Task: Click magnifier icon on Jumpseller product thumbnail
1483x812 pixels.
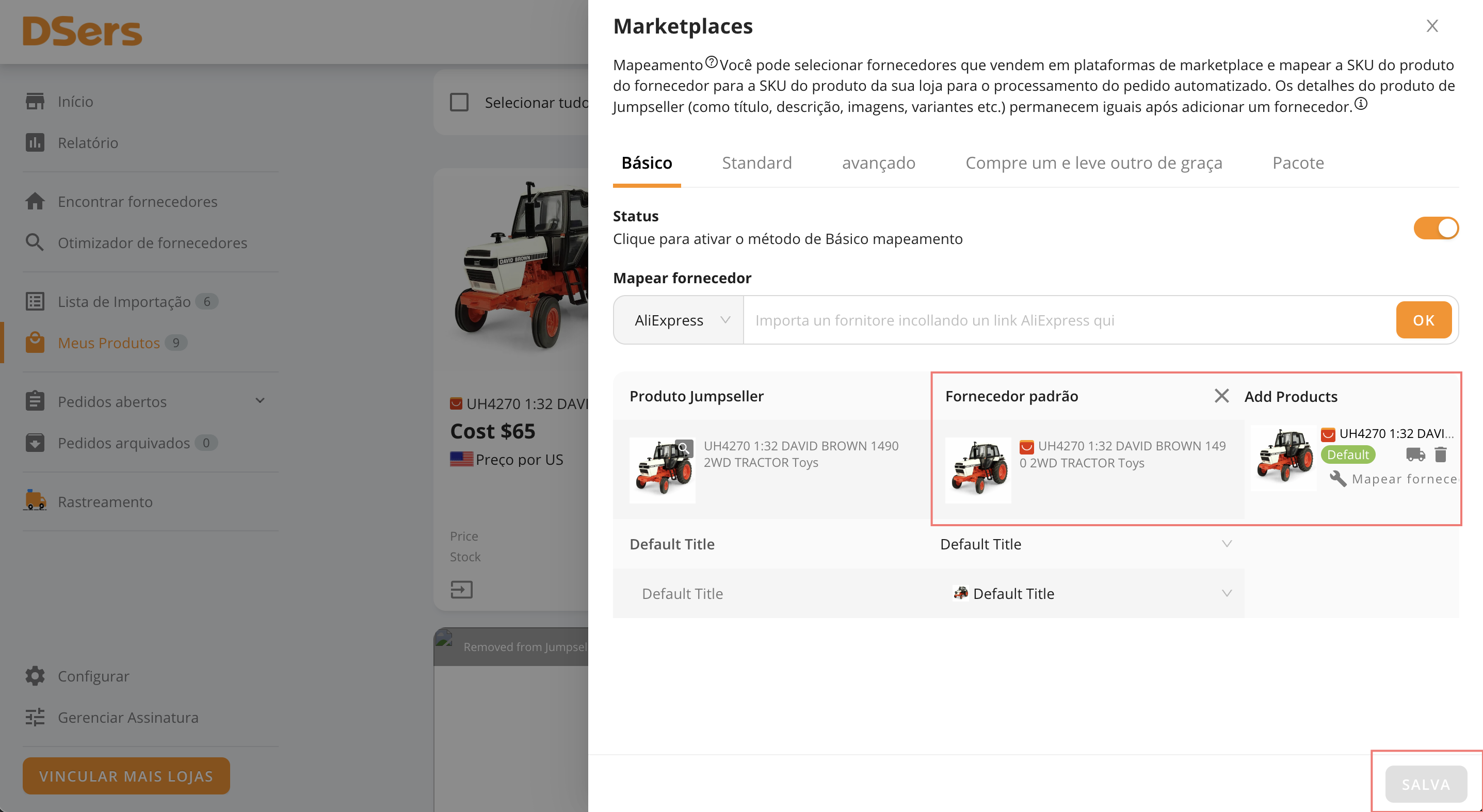Action: (x=683, y=448)
